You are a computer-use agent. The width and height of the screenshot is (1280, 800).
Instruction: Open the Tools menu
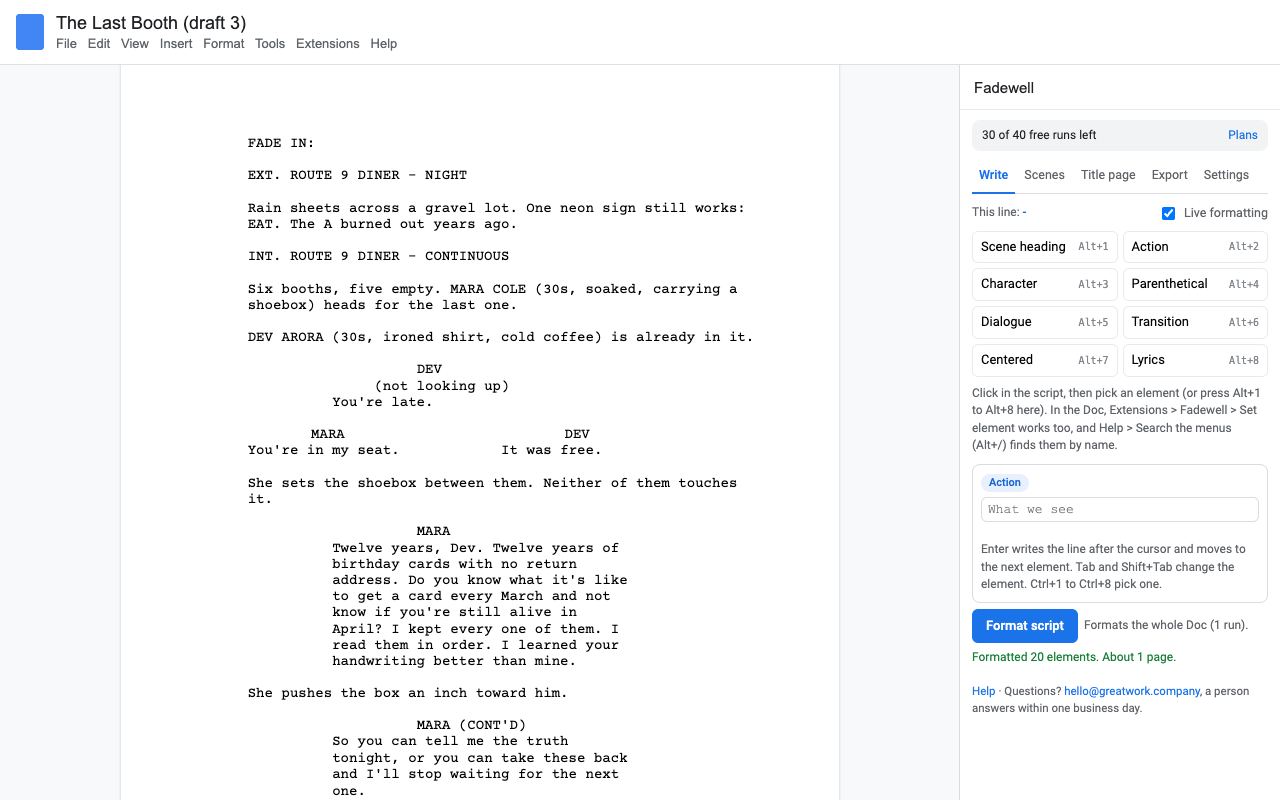tap(270, 44)
